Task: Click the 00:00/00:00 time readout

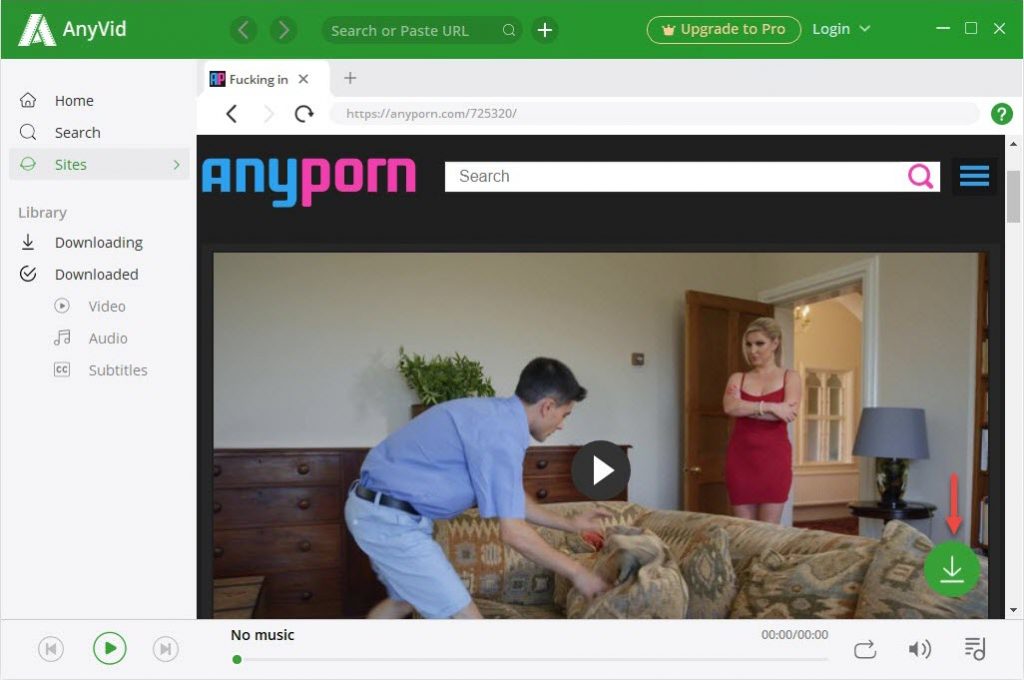Action: (x=794, y=634)
